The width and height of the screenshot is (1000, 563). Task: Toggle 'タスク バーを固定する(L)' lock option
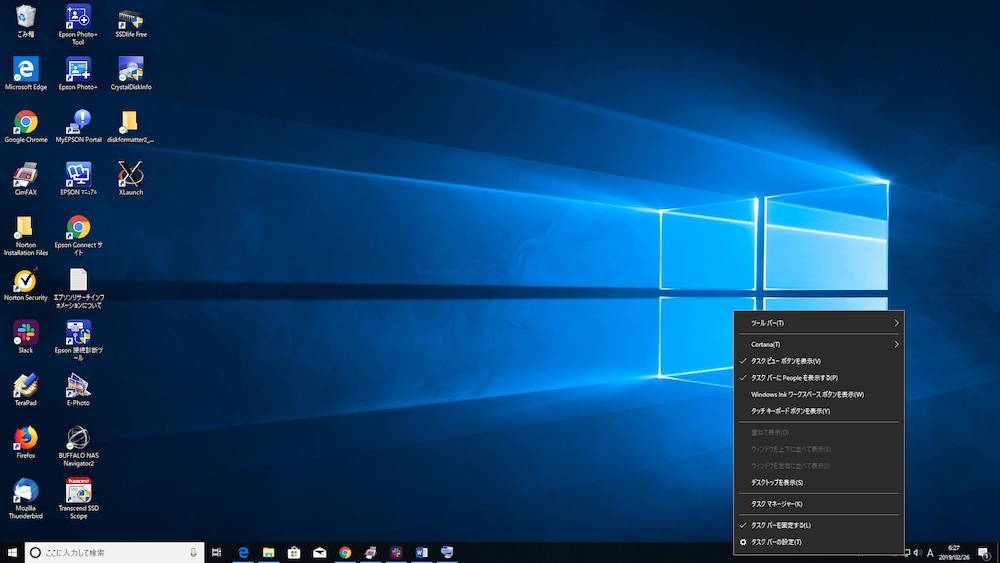819,525
